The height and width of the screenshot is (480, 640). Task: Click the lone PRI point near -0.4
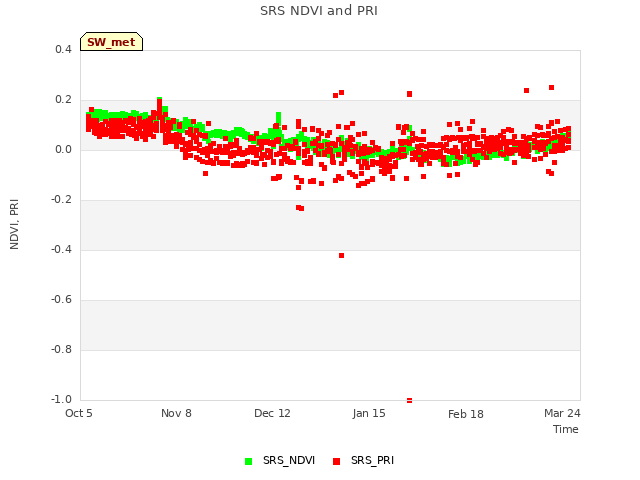coord(342,256)
